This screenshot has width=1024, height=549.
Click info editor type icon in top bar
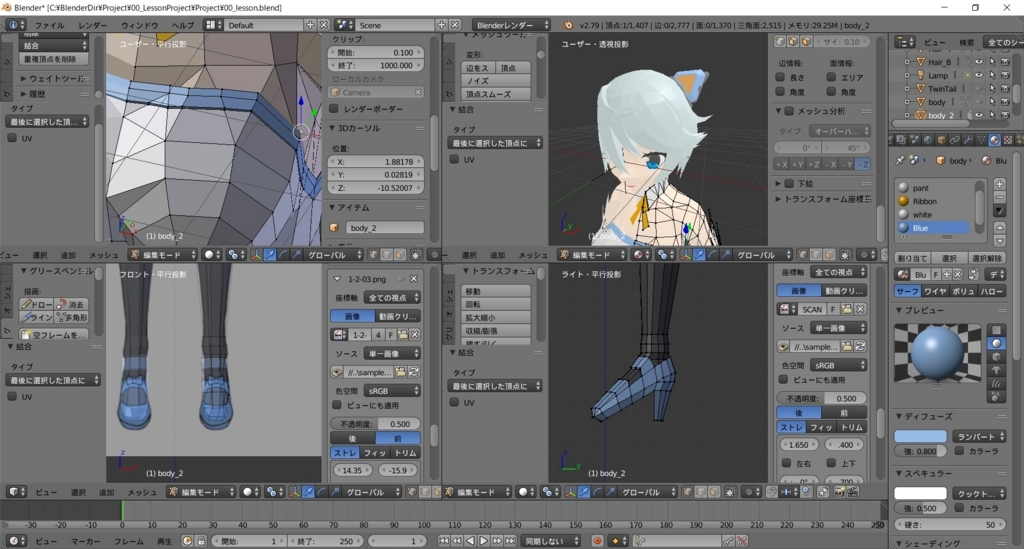[x=14, y=25]
